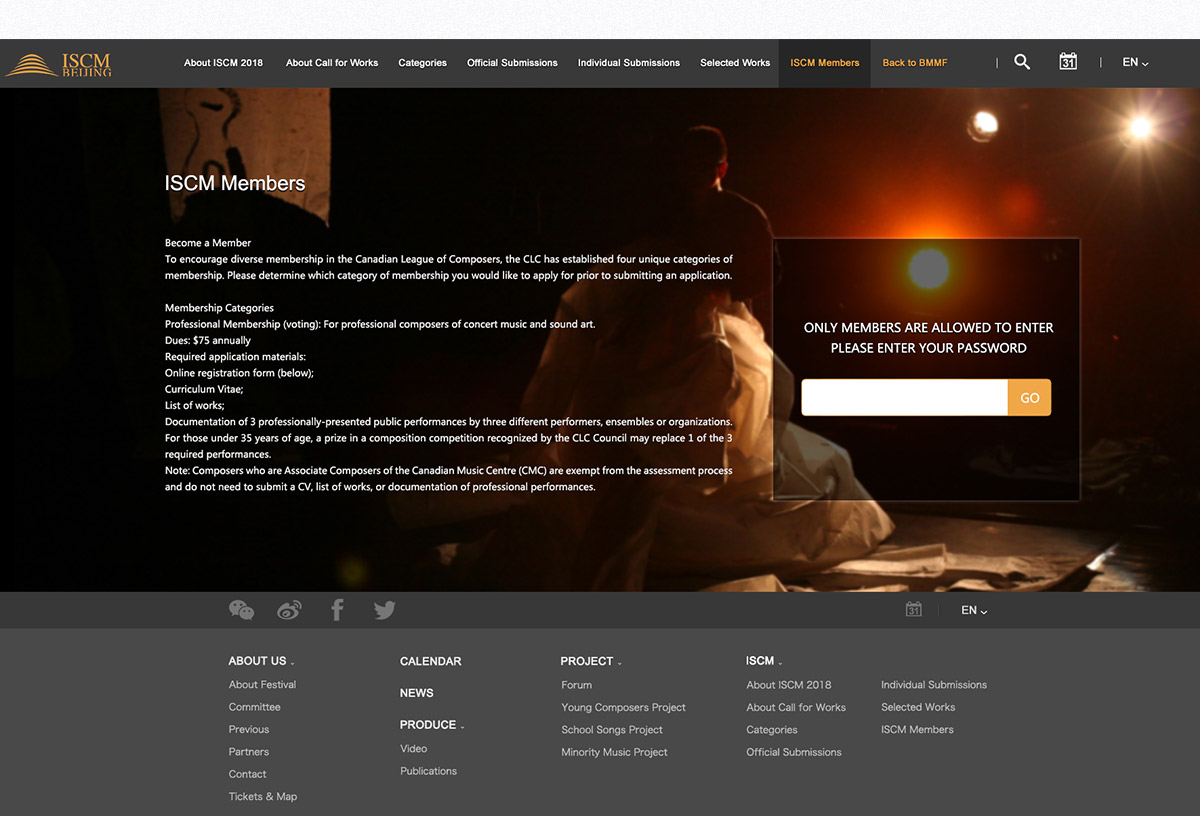1200x816 pixels.
Task: Open Tickets & Map footer link
Action: pos(262,797)
